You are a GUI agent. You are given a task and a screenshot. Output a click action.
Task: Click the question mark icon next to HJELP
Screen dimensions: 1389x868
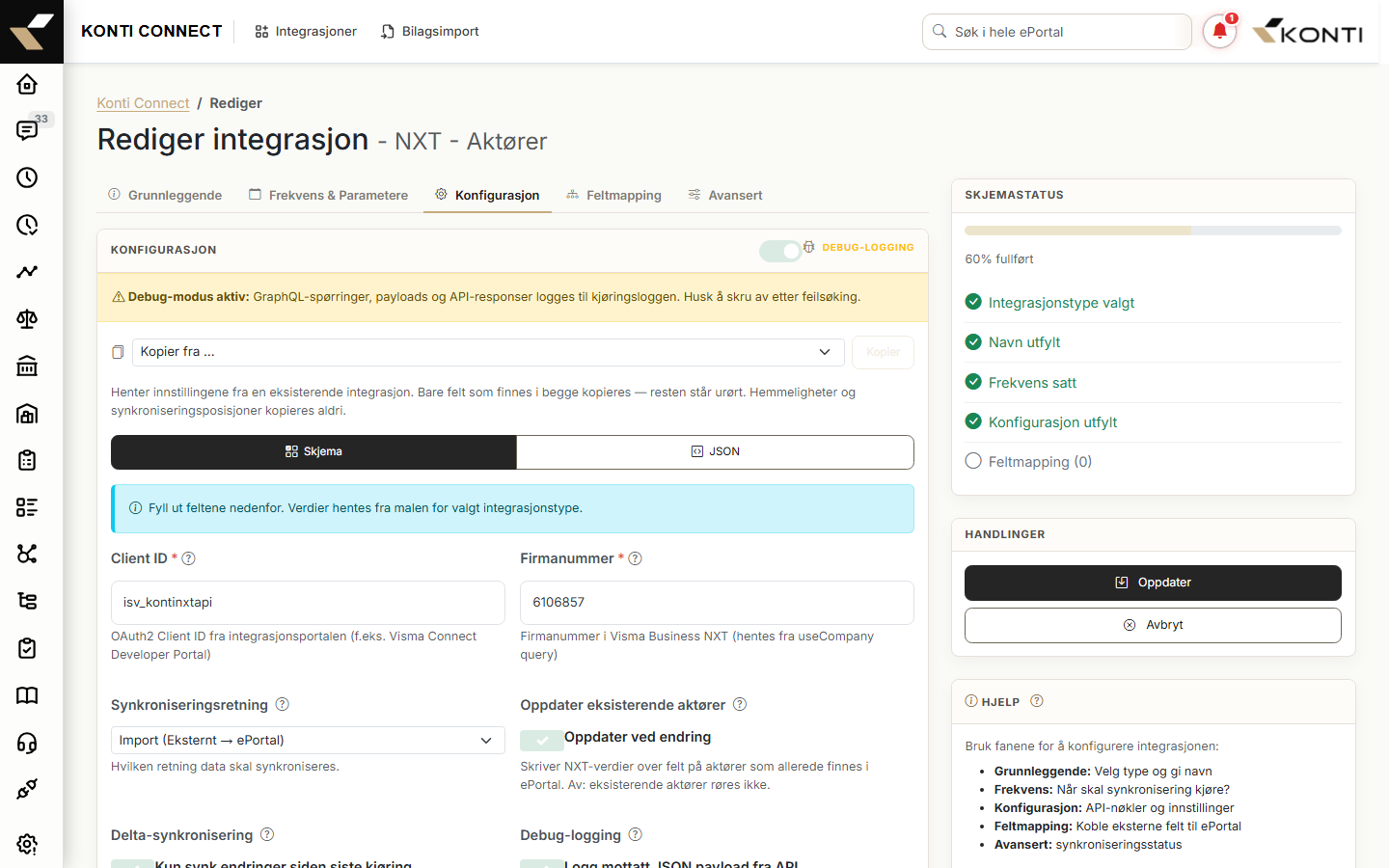1037,701
